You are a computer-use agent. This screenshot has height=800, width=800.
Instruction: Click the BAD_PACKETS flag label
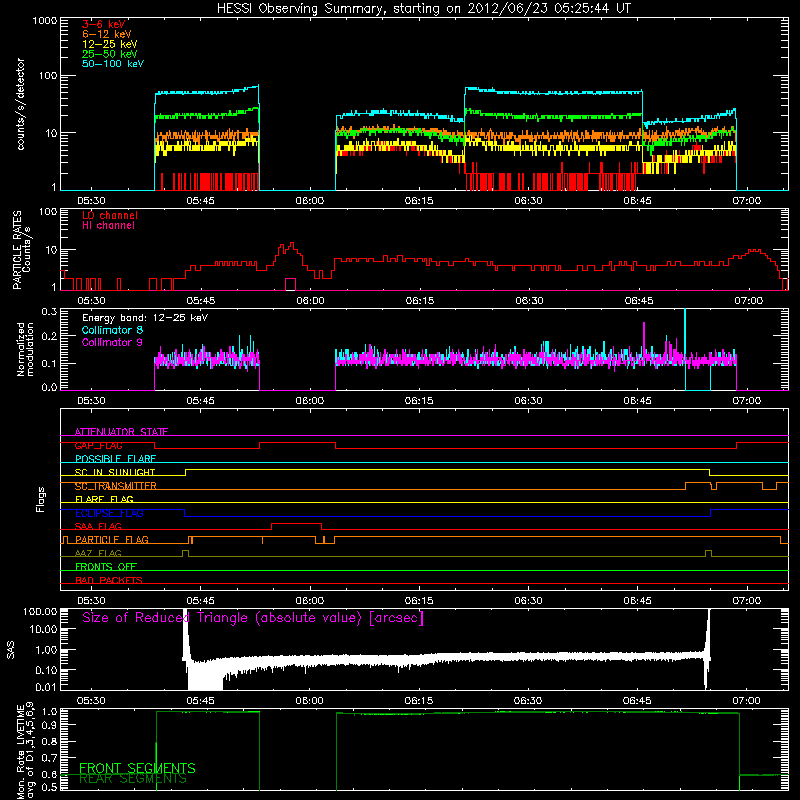(x=109, y=580)
